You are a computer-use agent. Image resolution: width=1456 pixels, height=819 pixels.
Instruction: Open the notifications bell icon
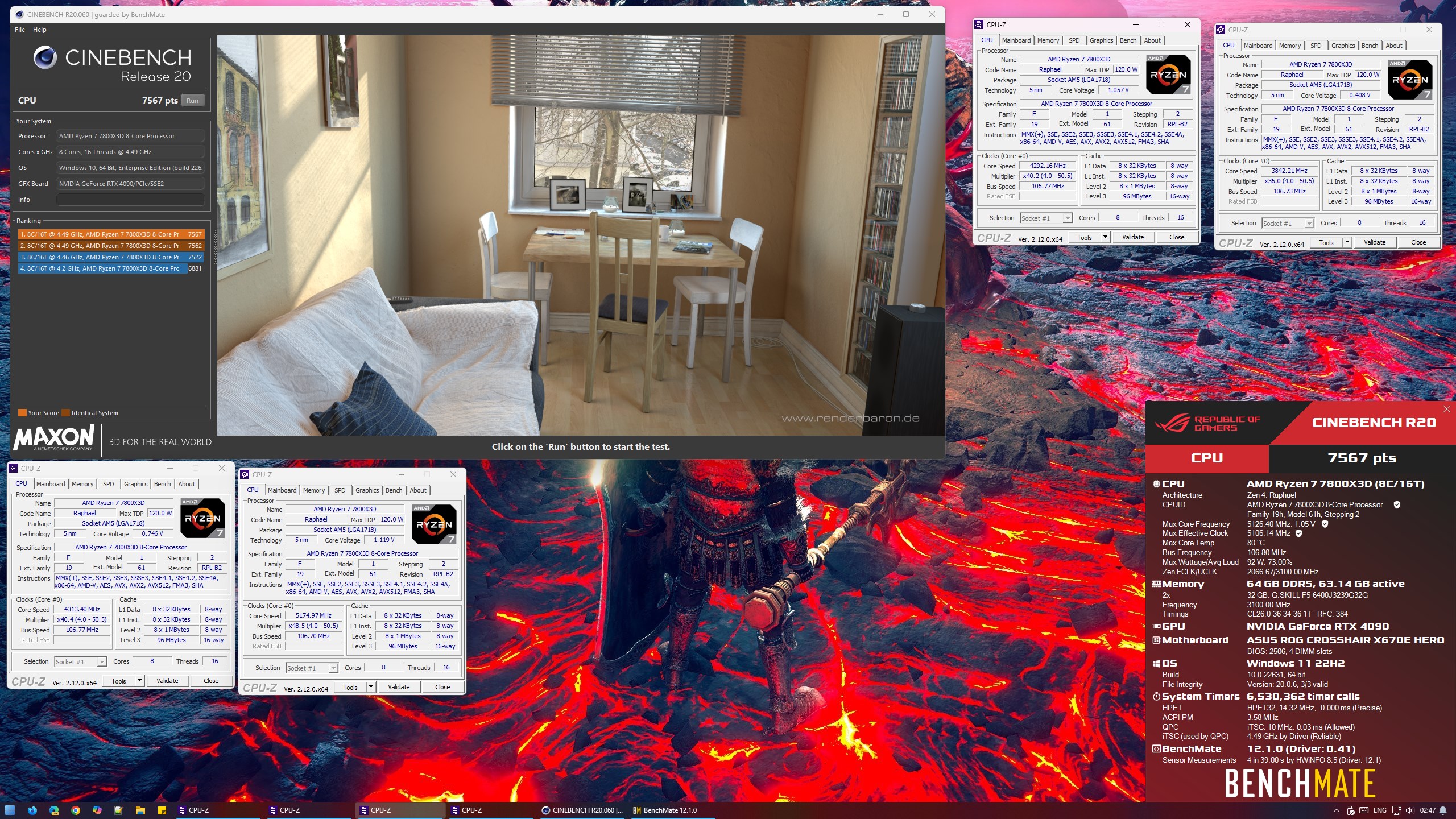[x=1443, y=810]
